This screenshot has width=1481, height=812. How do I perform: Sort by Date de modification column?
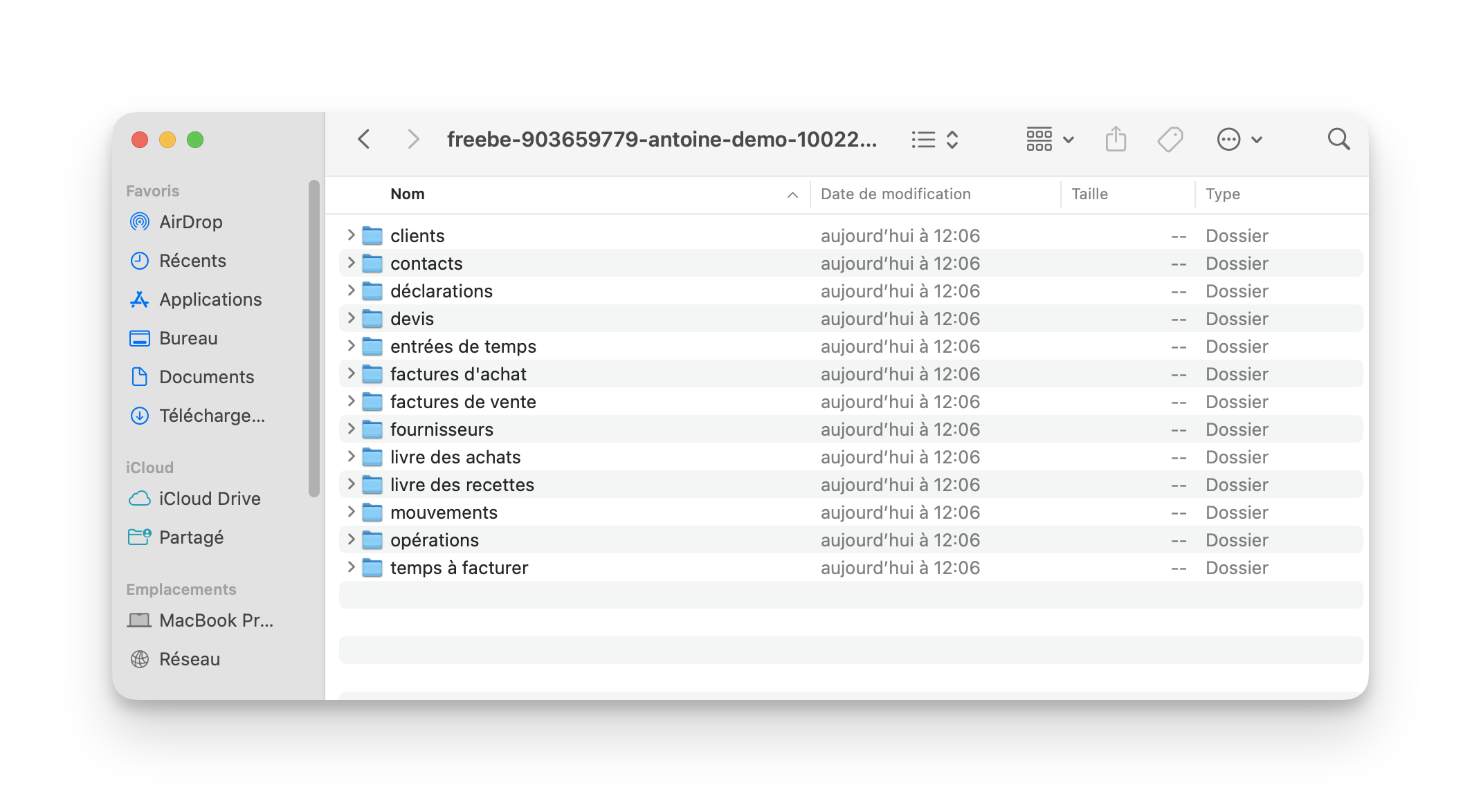(x=896, y=194)
